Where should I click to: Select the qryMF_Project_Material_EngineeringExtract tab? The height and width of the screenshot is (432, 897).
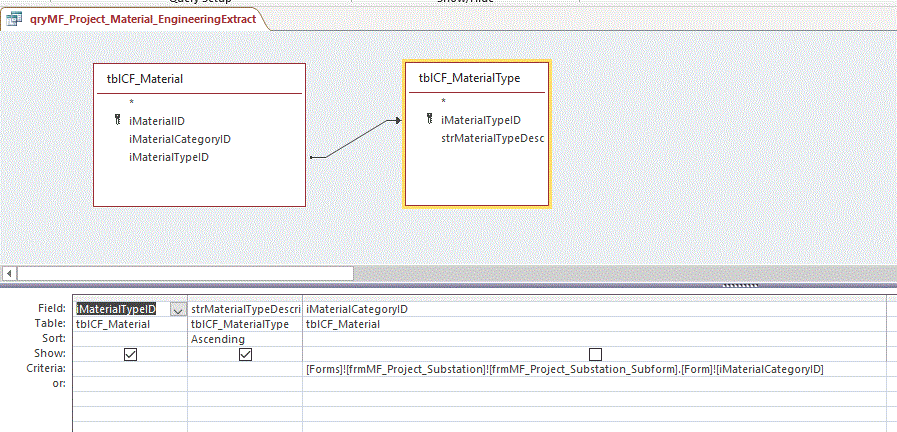(140, 18)
